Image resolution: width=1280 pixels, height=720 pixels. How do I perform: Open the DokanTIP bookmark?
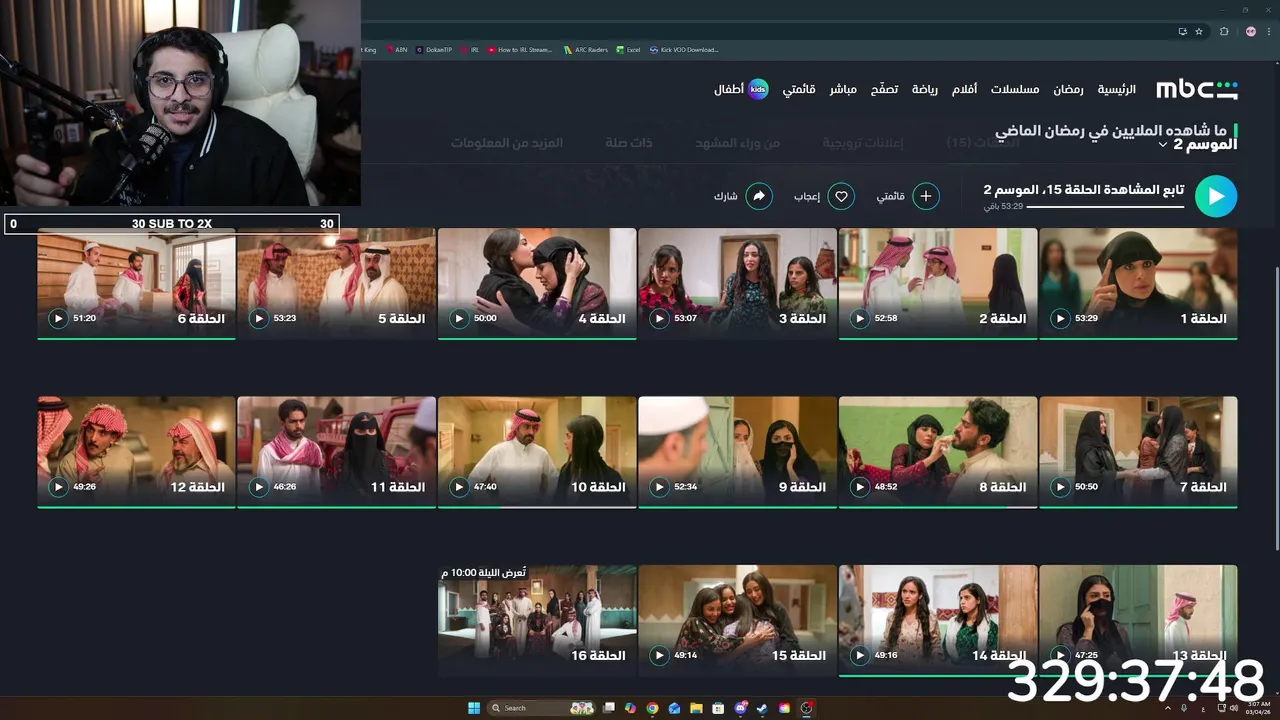434,49
